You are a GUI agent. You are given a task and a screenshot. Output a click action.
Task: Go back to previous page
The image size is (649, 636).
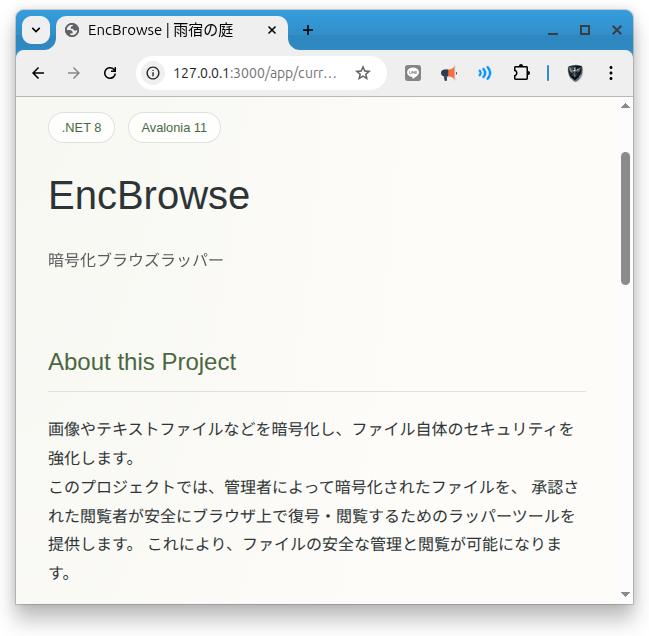[x=38, y=73]
